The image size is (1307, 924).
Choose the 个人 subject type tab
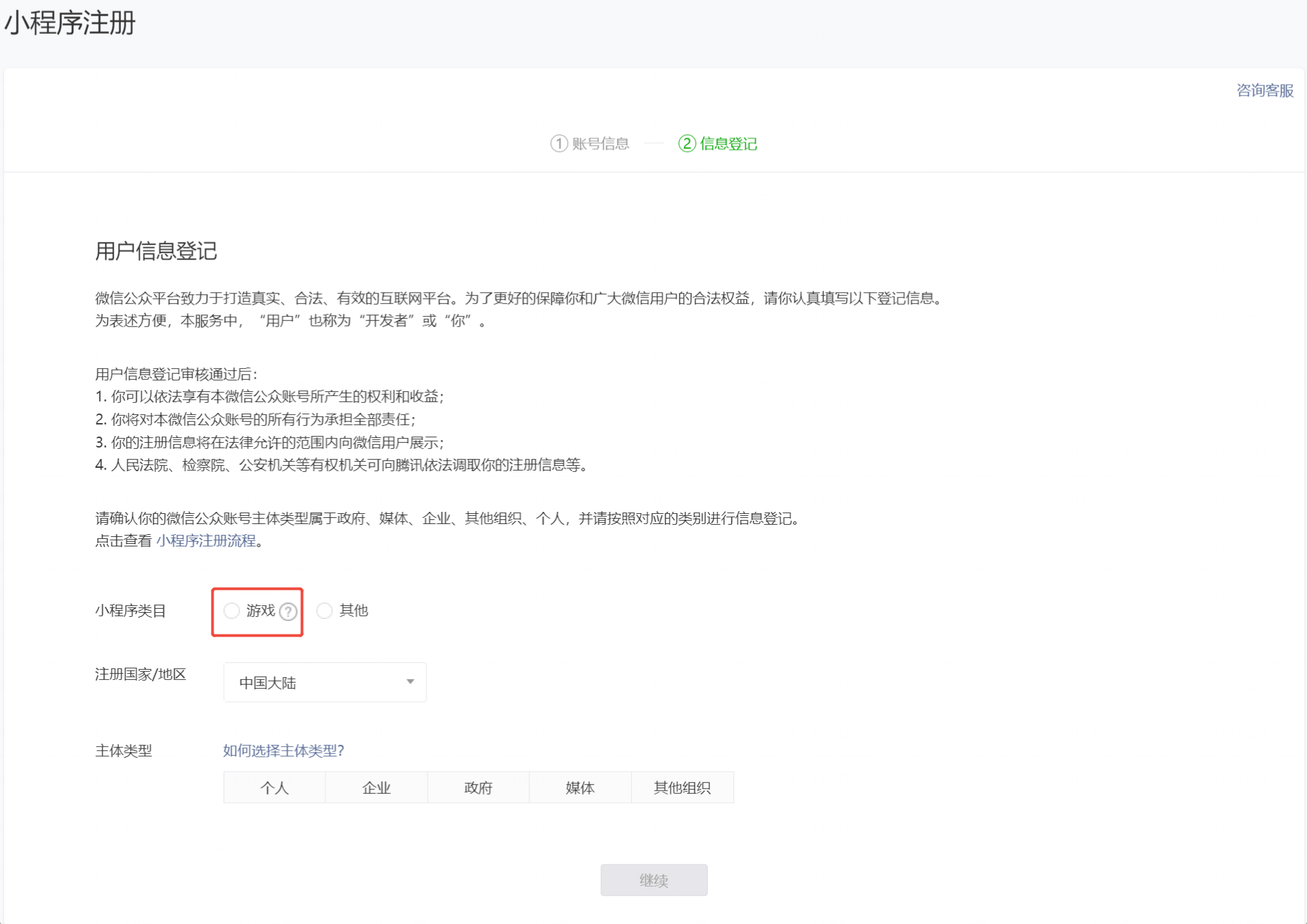(x=275, y=788)
